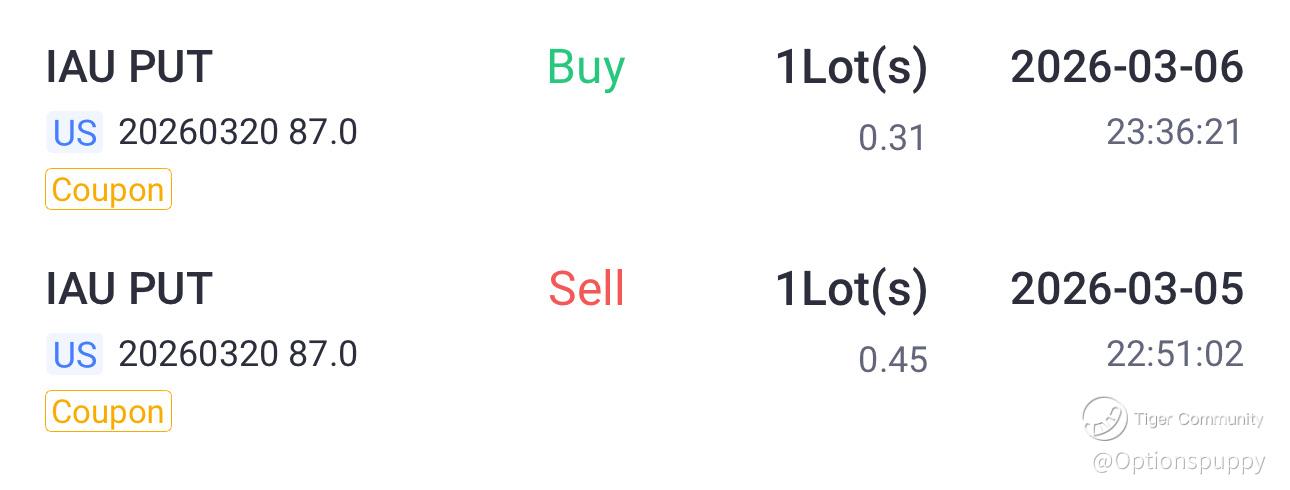1290x490 pixels.
Task: Open the first IAU PUT order title
Action: point(129,68)
